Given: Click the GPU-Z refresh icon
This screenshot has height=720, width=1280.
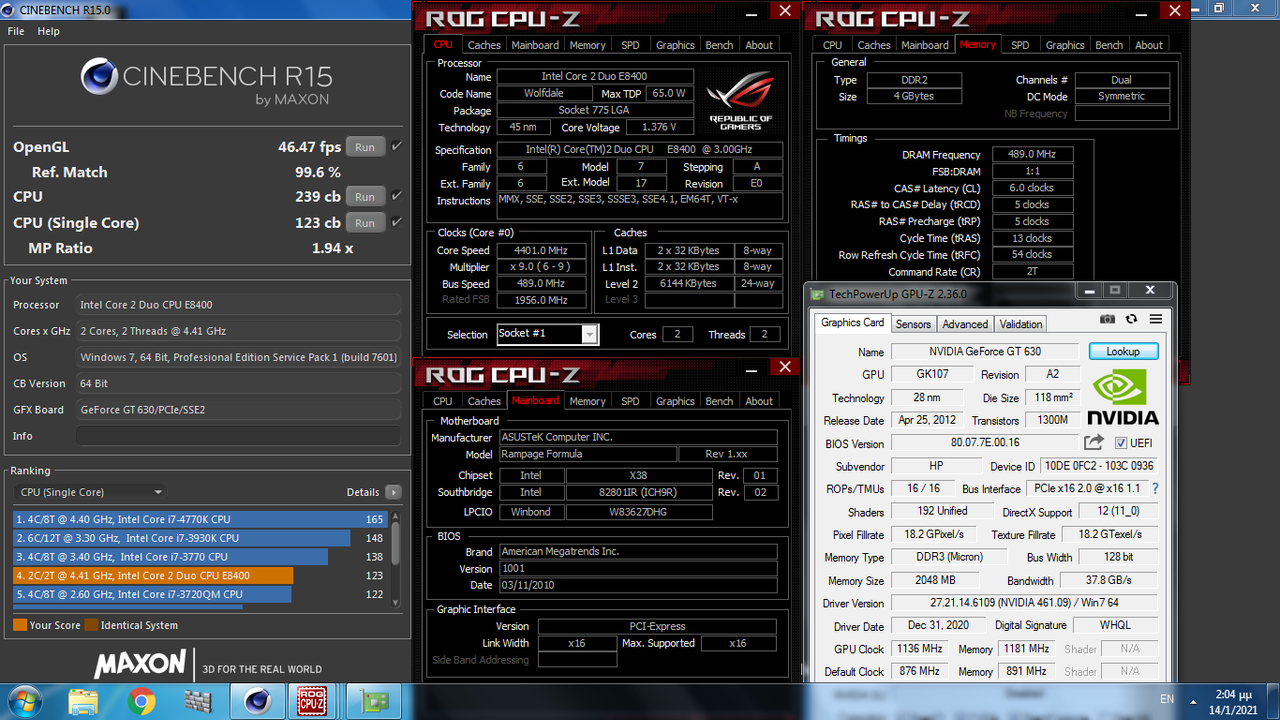Looking at the screenshot, I should tap(1131, 319).
